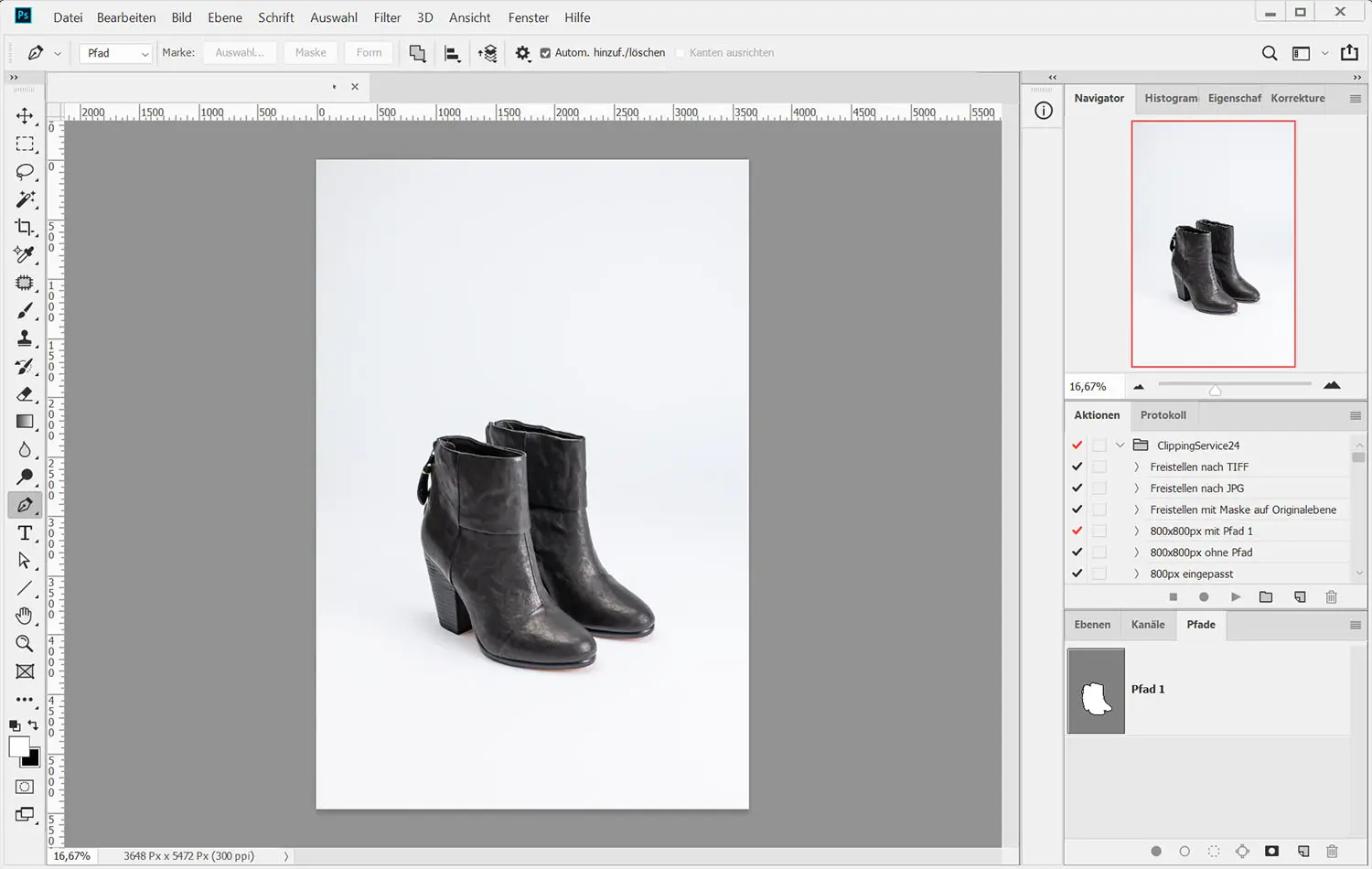The width and height of the screenshot is (1372, 869).
Task: Load path as selection icon
Action: click(1214, 852)
